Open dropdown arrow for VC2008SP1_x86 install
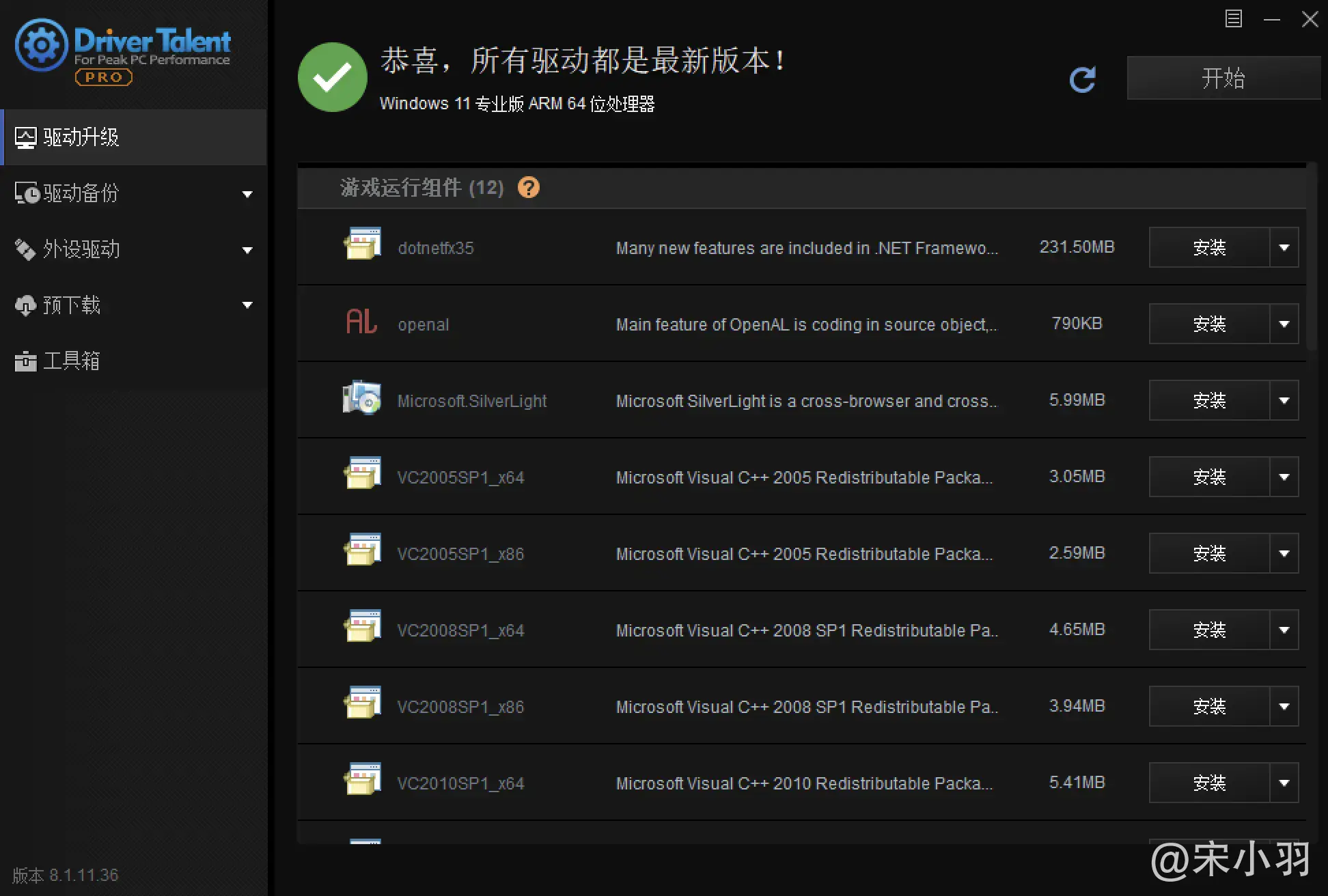The height and width of the screenshot is (896, 1328). [x=1284, y=706]
